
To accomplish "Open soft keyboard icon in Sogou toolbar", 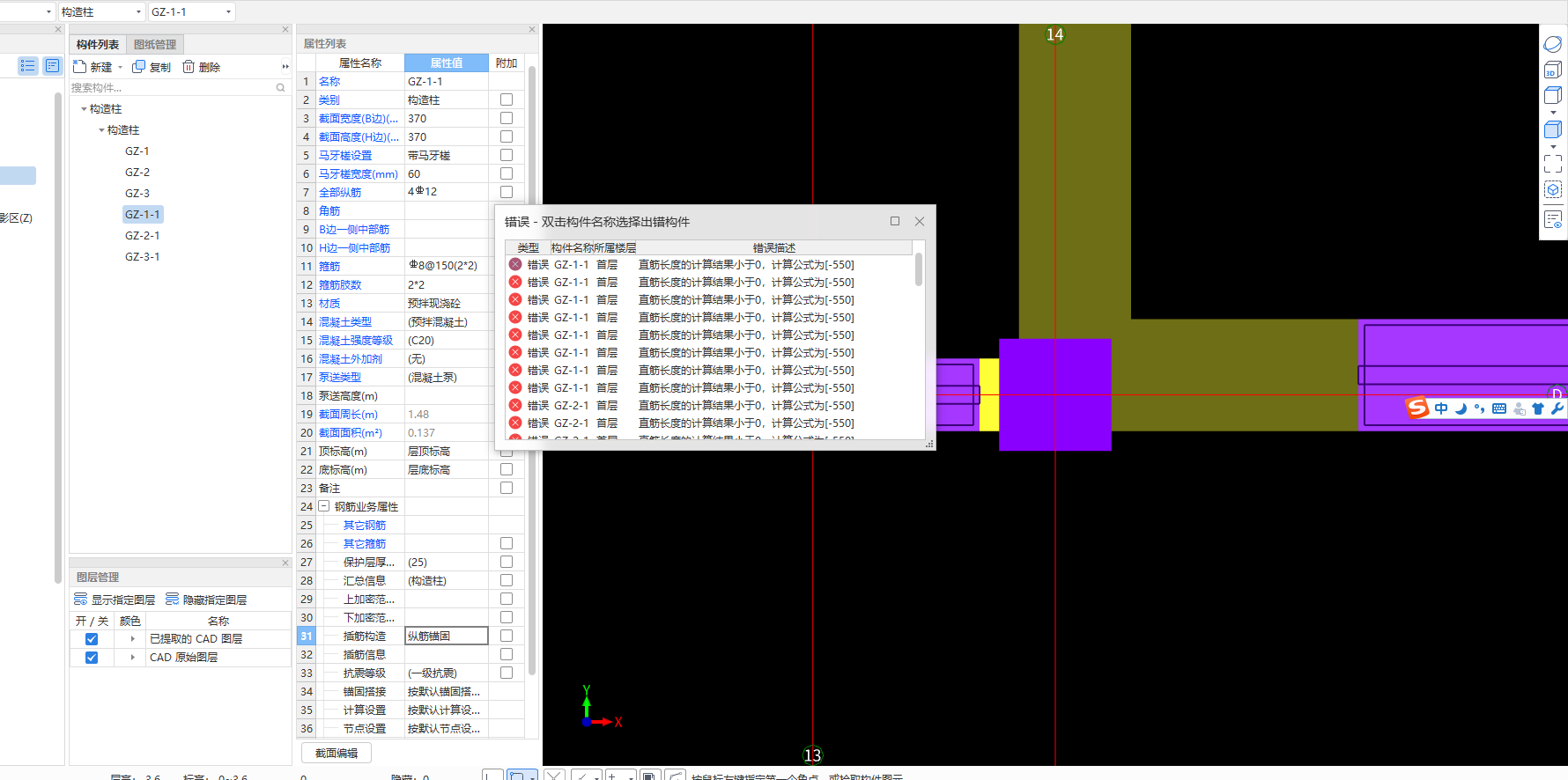I will point(1499,408).
